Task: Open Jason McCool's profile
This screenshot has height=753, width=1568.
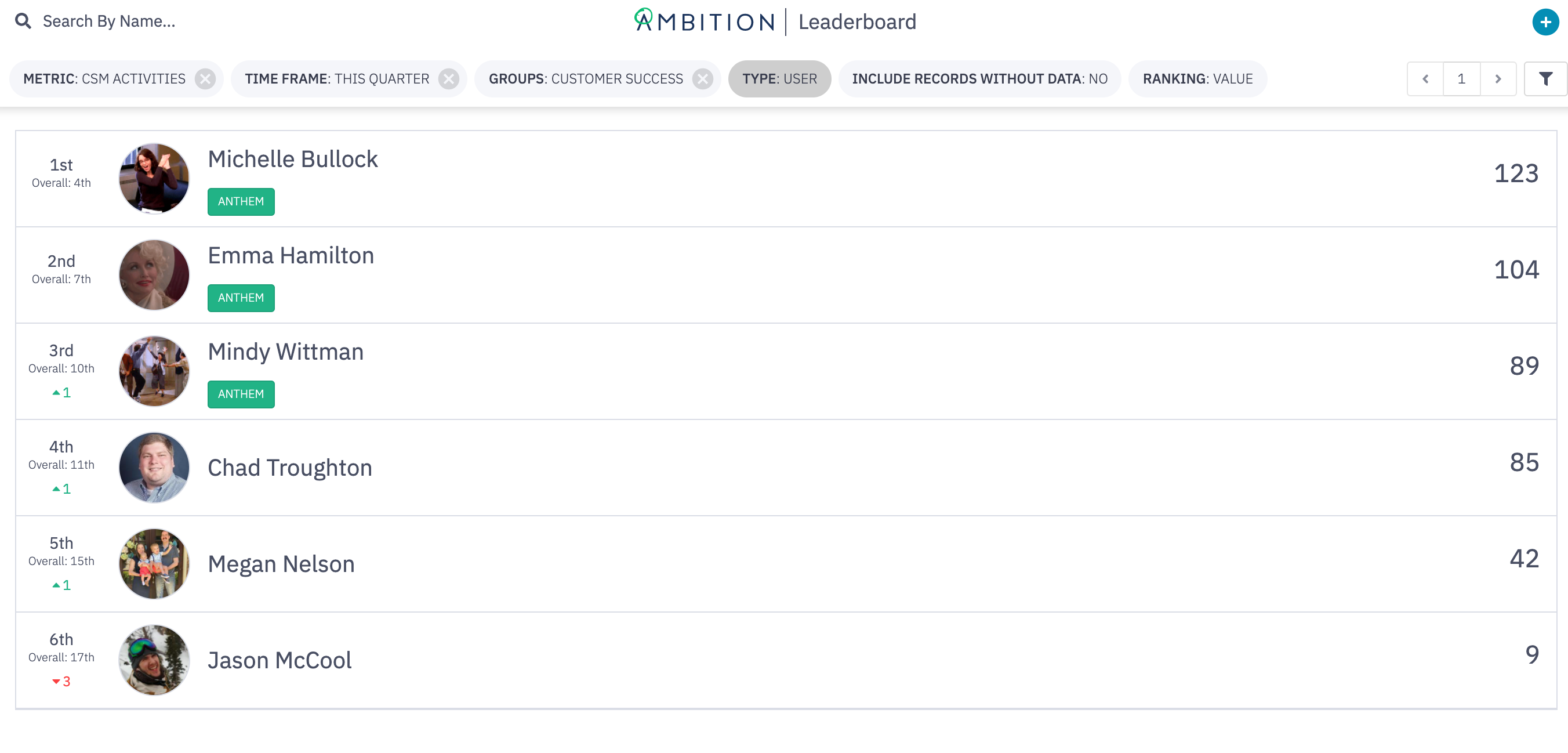Action: coord(280,660)
